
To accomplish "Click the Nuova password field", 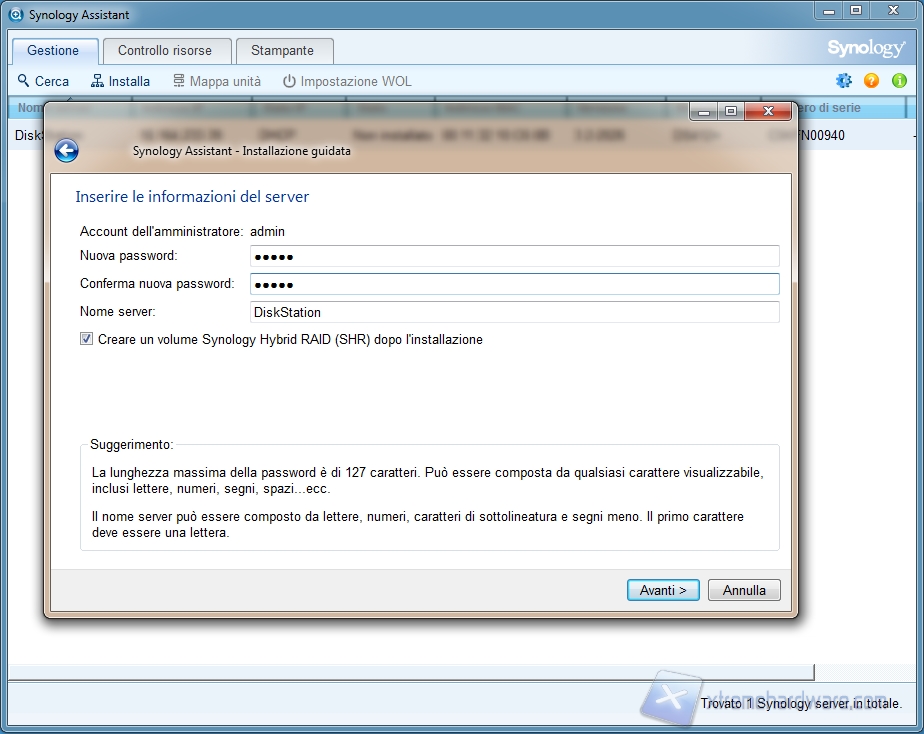I will tap(514, 257).
